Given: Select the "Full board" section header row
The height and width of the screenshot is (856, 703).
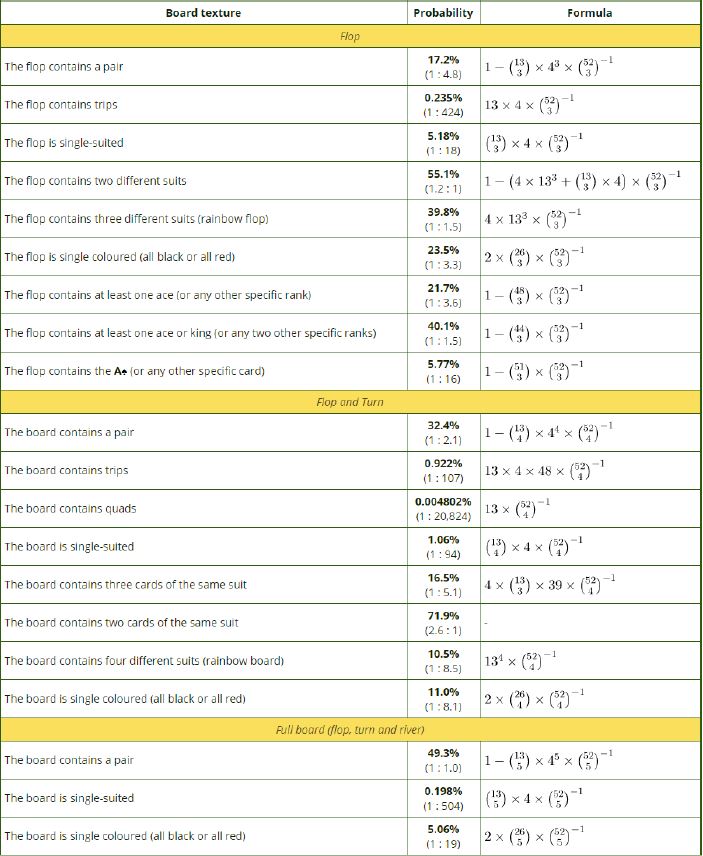Looking at the screenshot, I should coord(350,730).
